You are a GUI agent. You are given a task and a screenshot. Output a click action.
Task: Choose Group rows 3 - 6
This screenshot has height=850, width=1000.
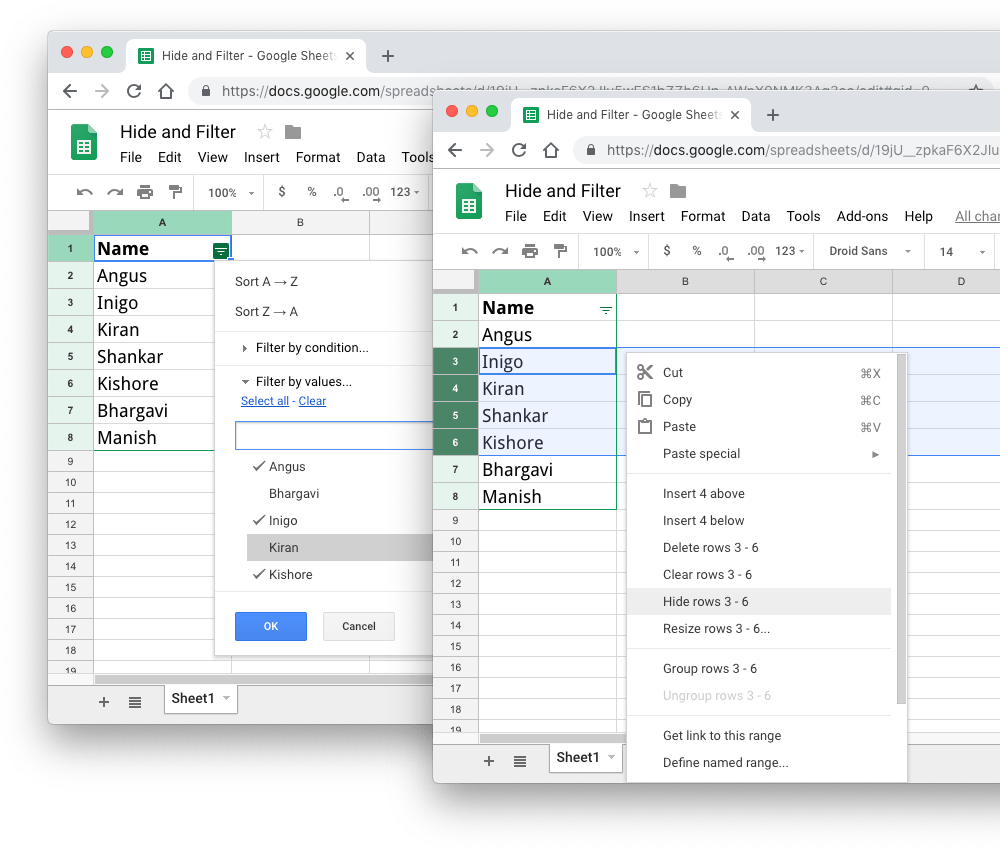(759, 669)
